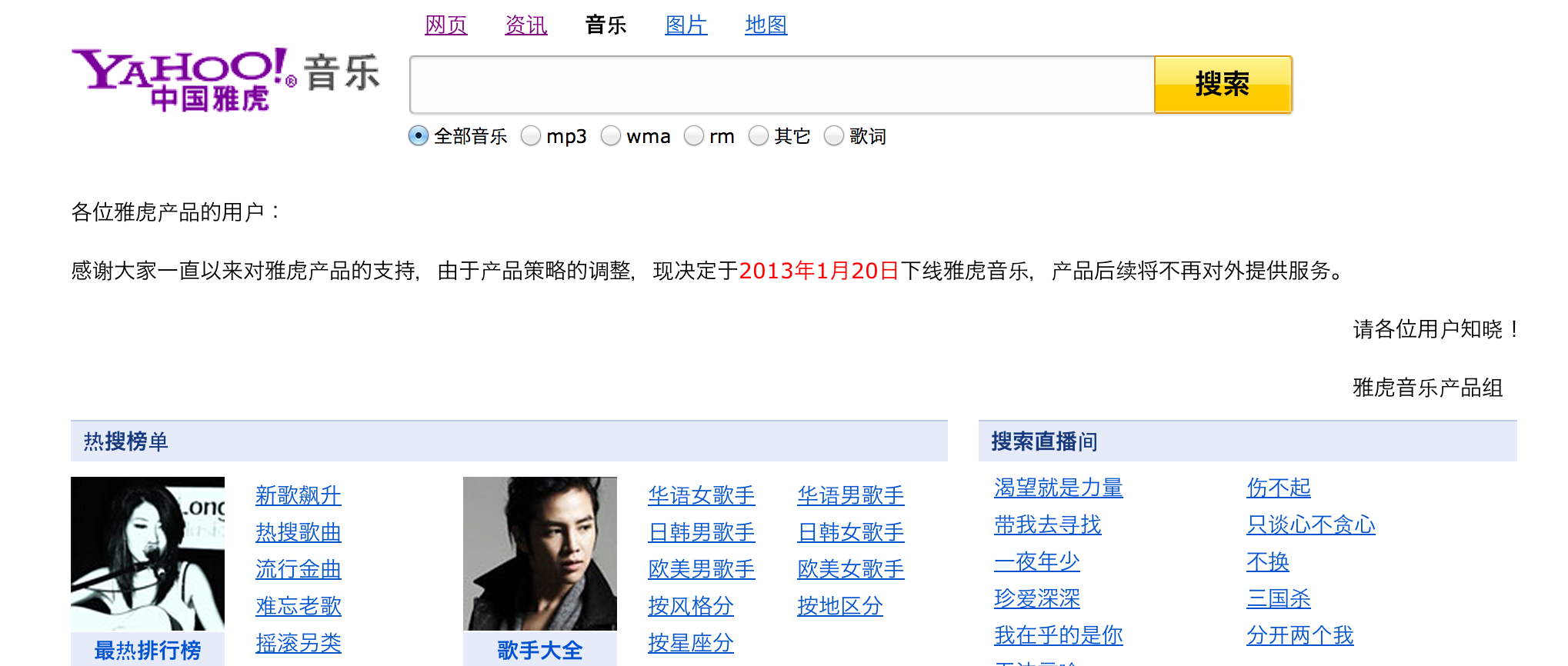
Task: Open the 网页 search tab
Action: 446,25
